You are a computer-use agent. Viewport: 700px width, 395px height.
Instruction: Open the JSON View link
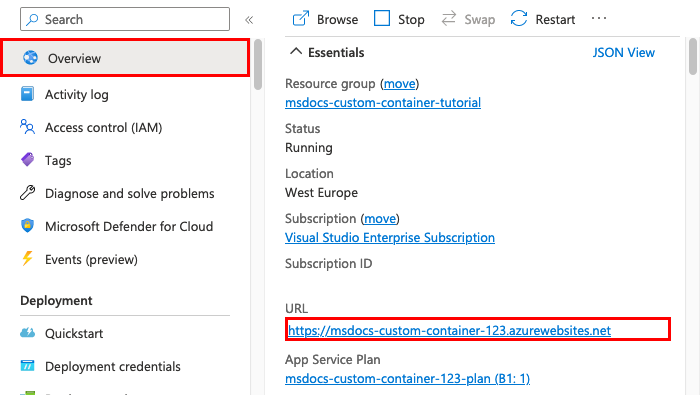pyautogui.click(x=623, y=53)
